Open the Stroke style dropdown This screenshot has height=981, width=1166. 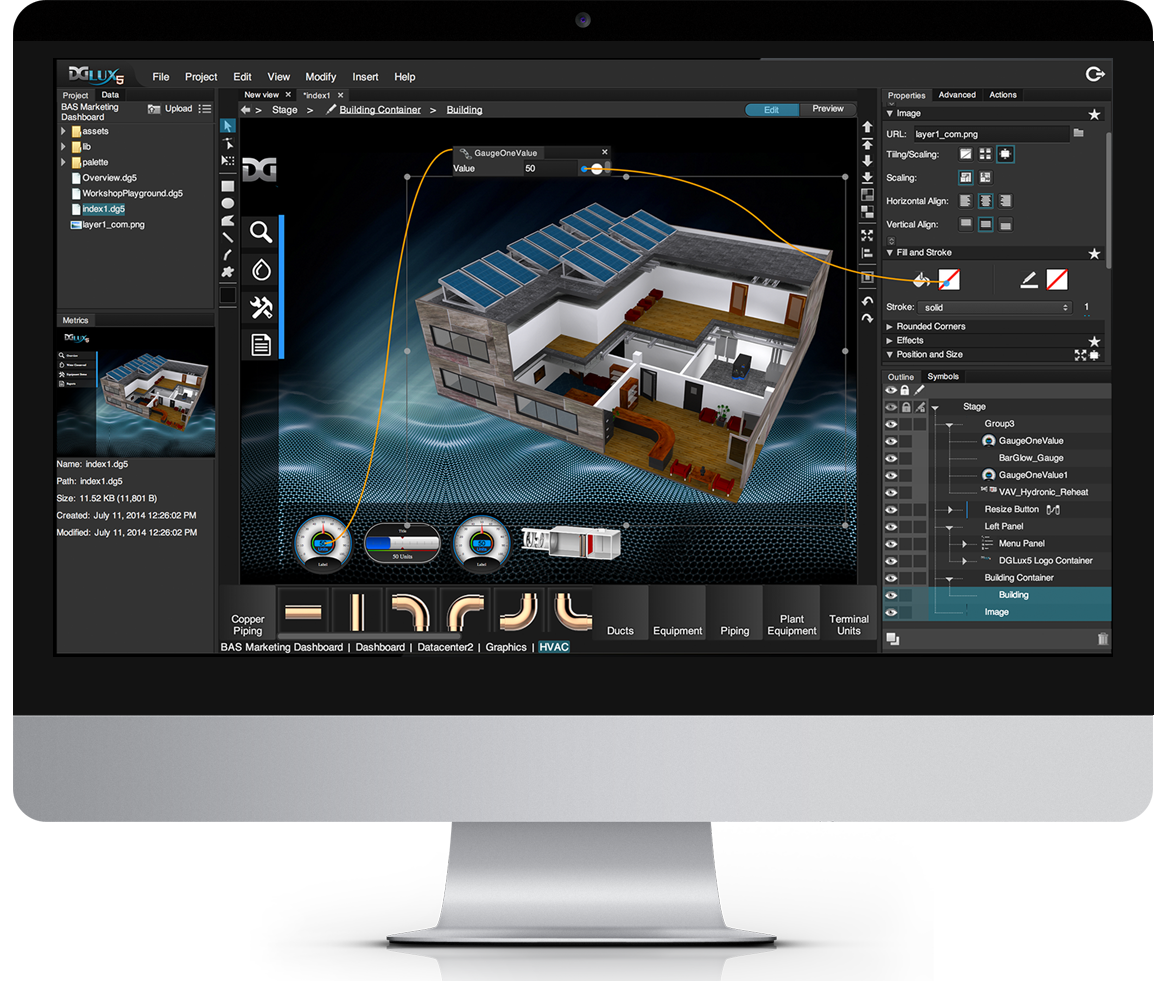coord(997,308)
